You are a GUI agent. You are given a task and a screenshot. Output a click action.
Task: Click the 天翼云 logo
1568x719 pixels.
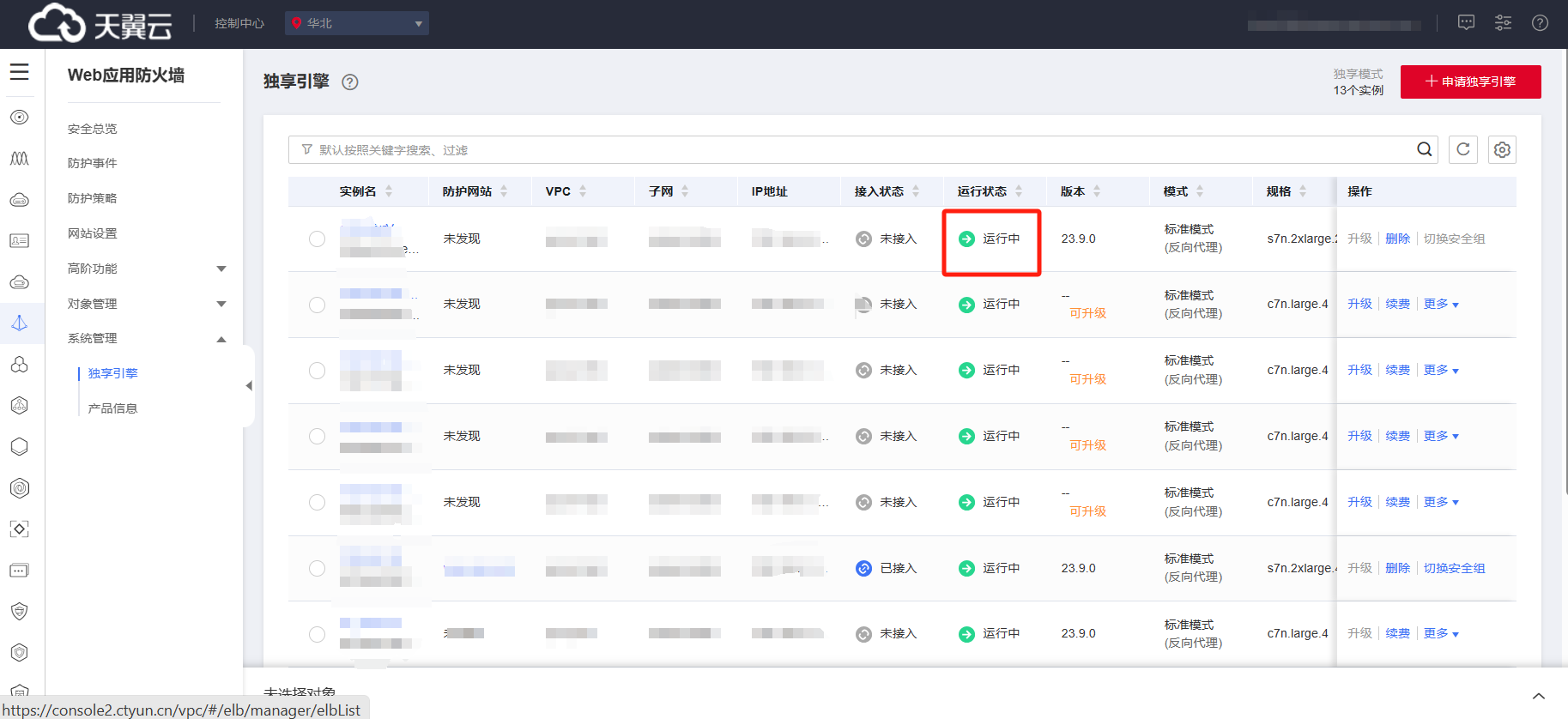100,23
